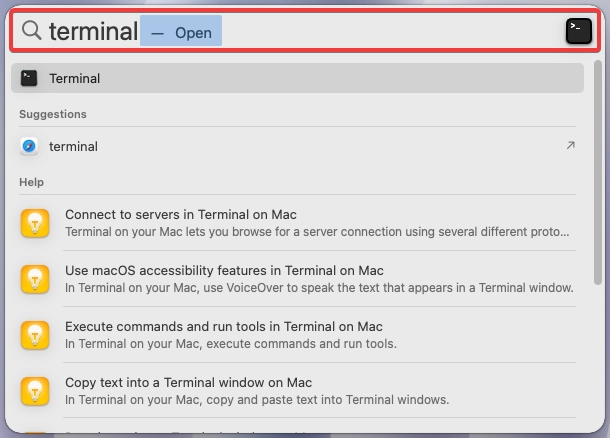Screen dimensions: 610x438
Task: Click the lightbulb icon for Copy text tip
Action: pos(35,391)
